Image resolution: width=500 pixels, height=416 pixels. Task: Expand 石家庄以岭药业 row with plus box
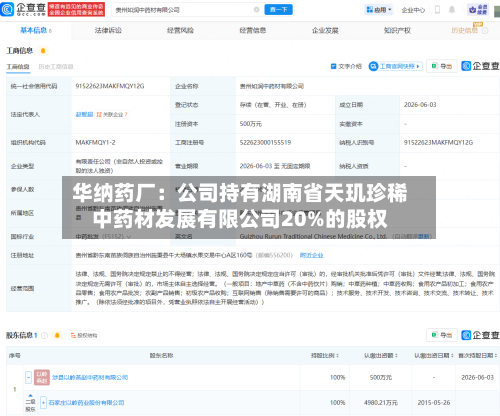click(x=43, y=403)
